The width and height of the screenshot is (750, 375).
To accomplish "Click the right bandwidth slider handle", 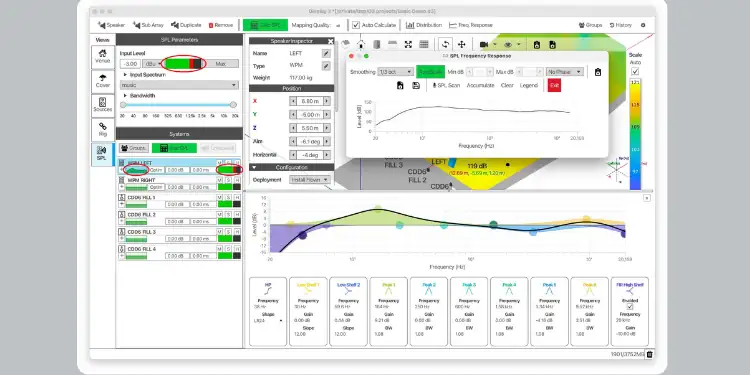I will [233, 105].
